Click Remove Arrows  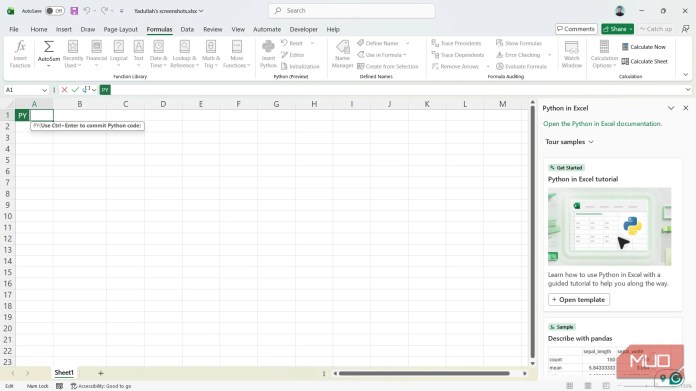[x=455, y=66]
